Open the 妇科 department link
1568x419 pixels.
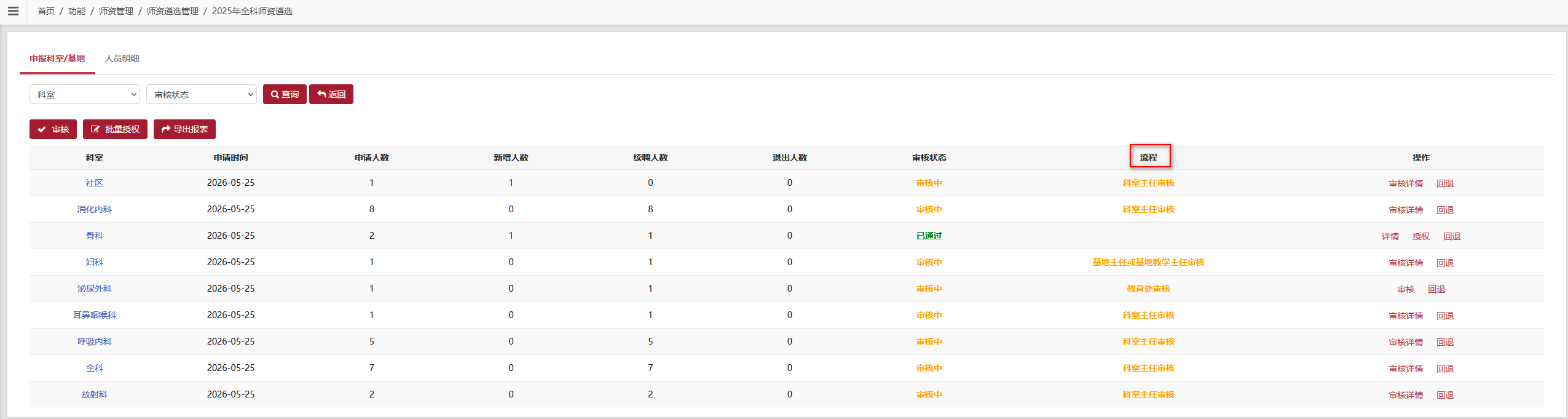click(x=95, y=262)
